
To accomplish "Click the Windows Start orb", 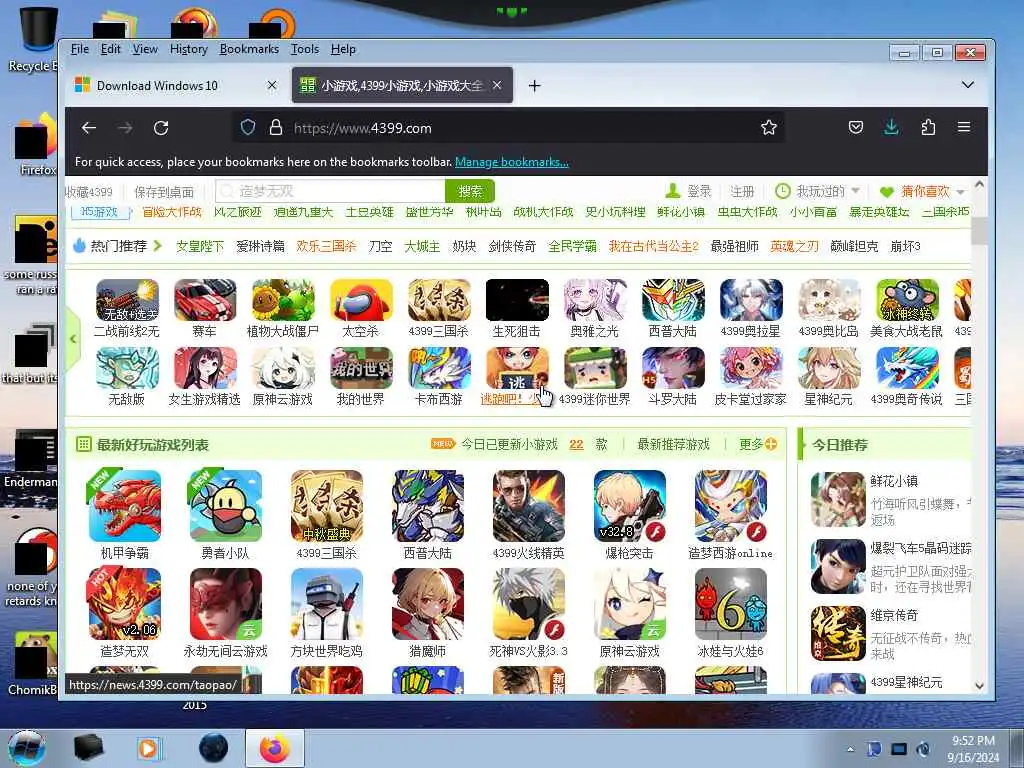I will pyautogui.click(x=27, y=748).
